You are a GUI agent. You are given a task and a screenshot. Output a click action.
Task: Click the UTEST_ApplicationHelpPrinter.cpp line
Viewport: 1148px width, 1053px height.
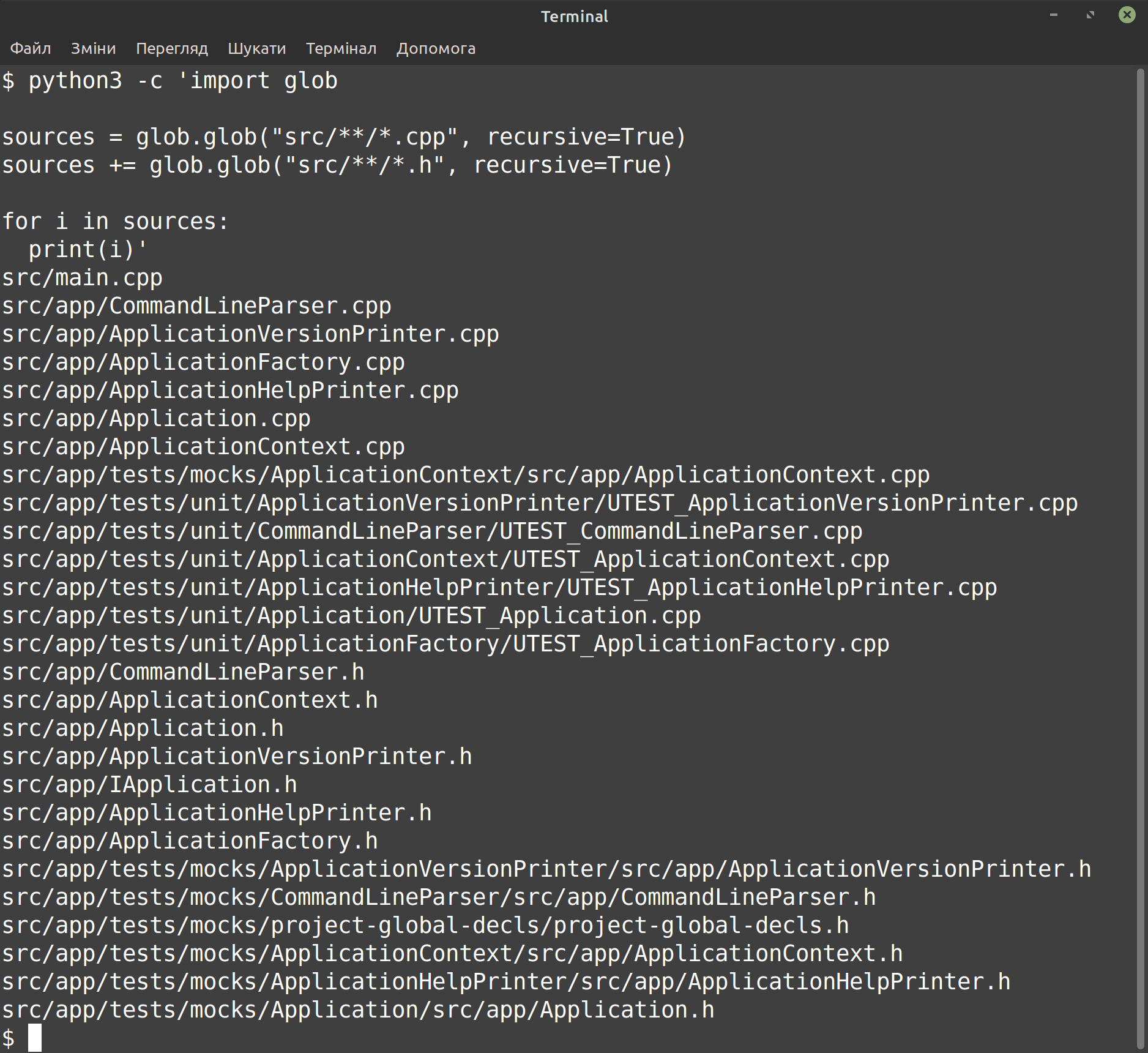[500, 588]
